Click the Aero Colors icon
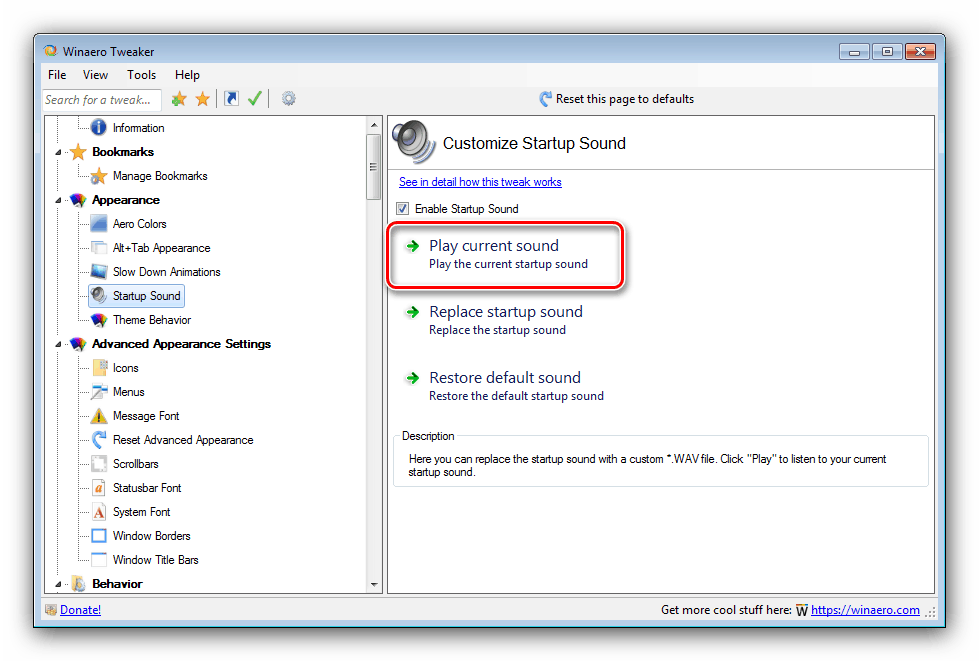 [99, 223]
